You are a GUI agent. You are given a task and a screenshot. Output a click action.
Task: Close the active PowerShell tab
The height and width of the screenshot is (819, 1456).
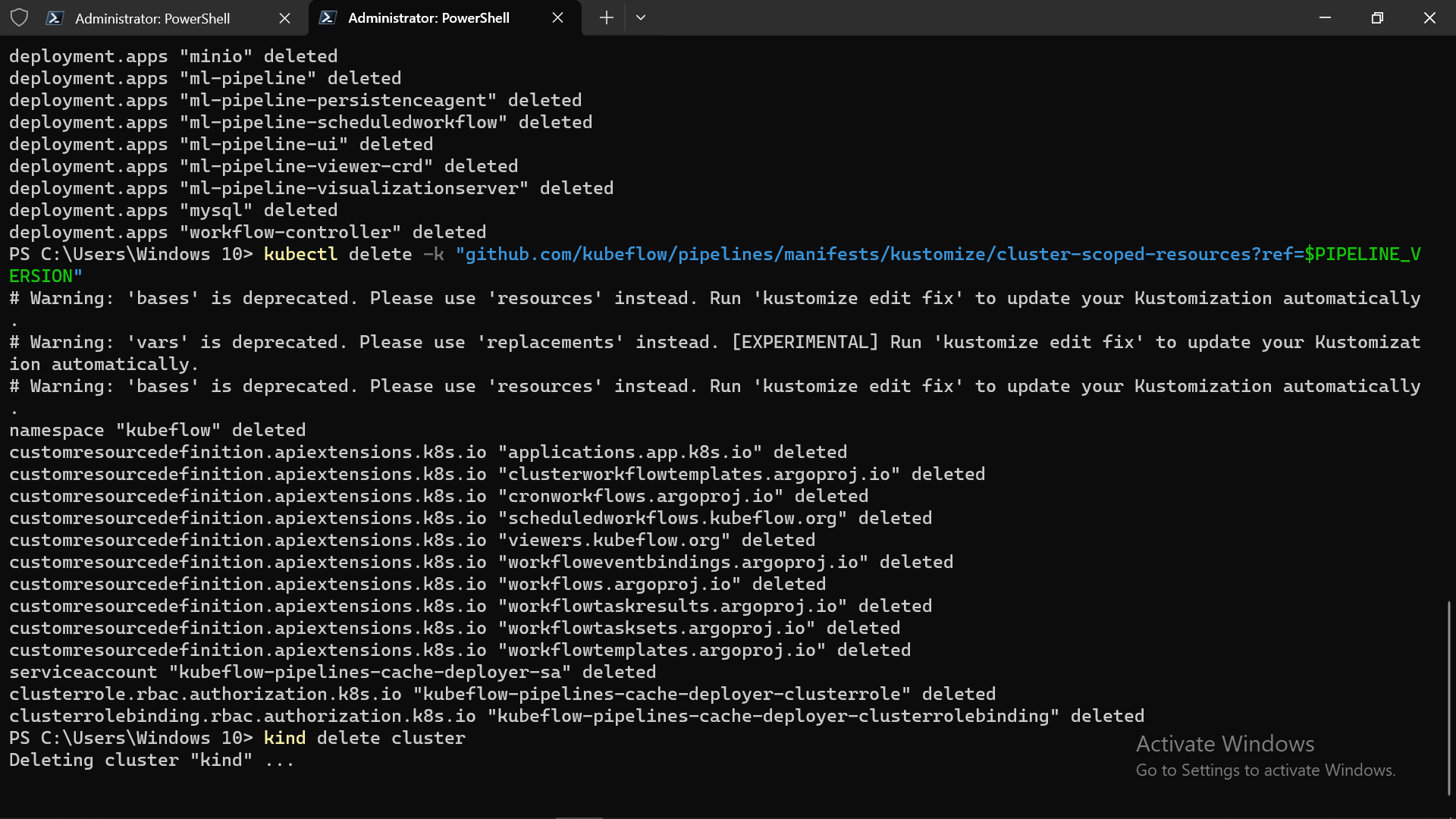557,17
